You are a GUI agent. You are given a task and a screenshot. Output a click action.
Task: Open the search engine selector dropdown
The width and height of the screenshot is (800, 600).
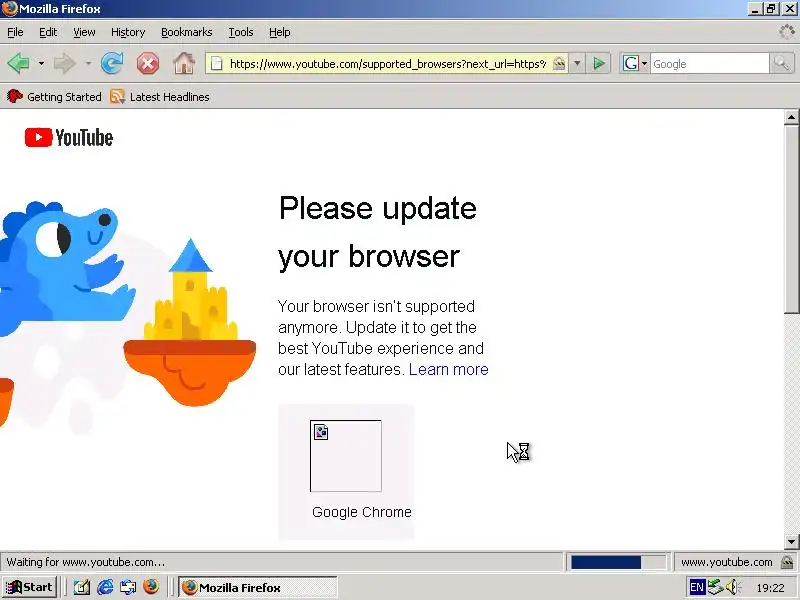tap(634, 64)
